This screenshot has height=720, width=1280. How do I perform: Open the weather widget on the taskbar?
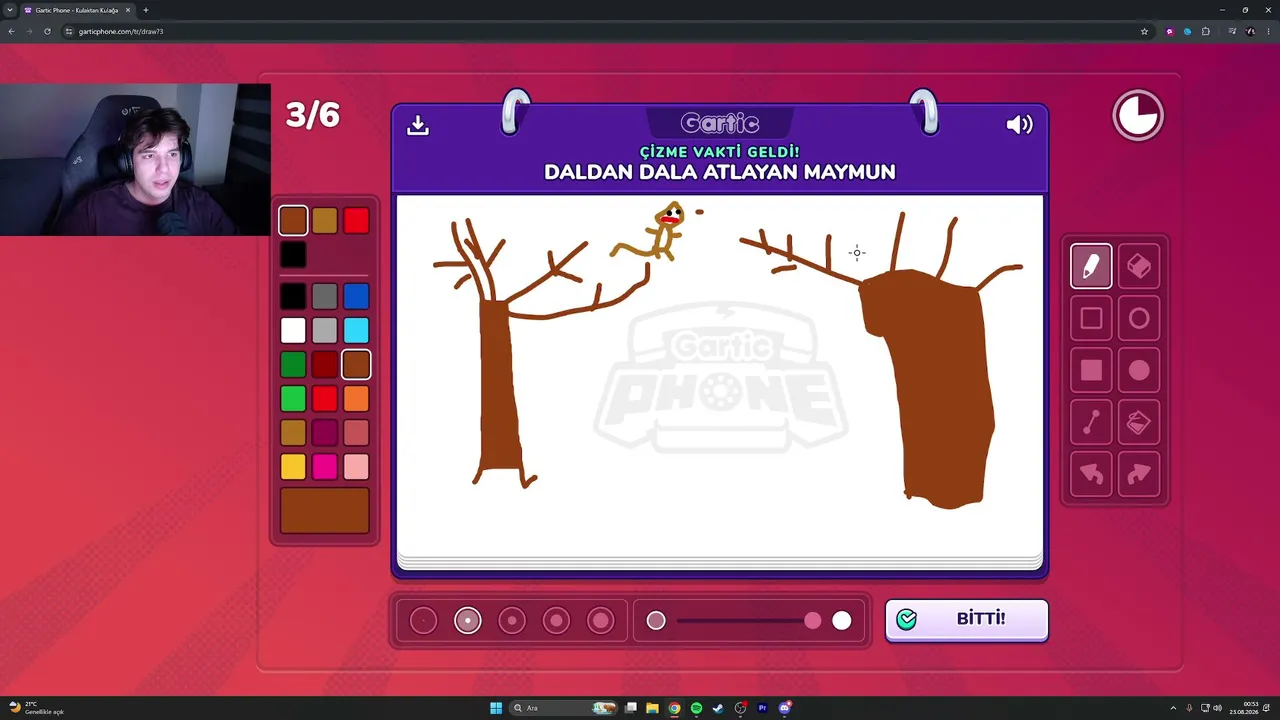(x=36, y=708)
